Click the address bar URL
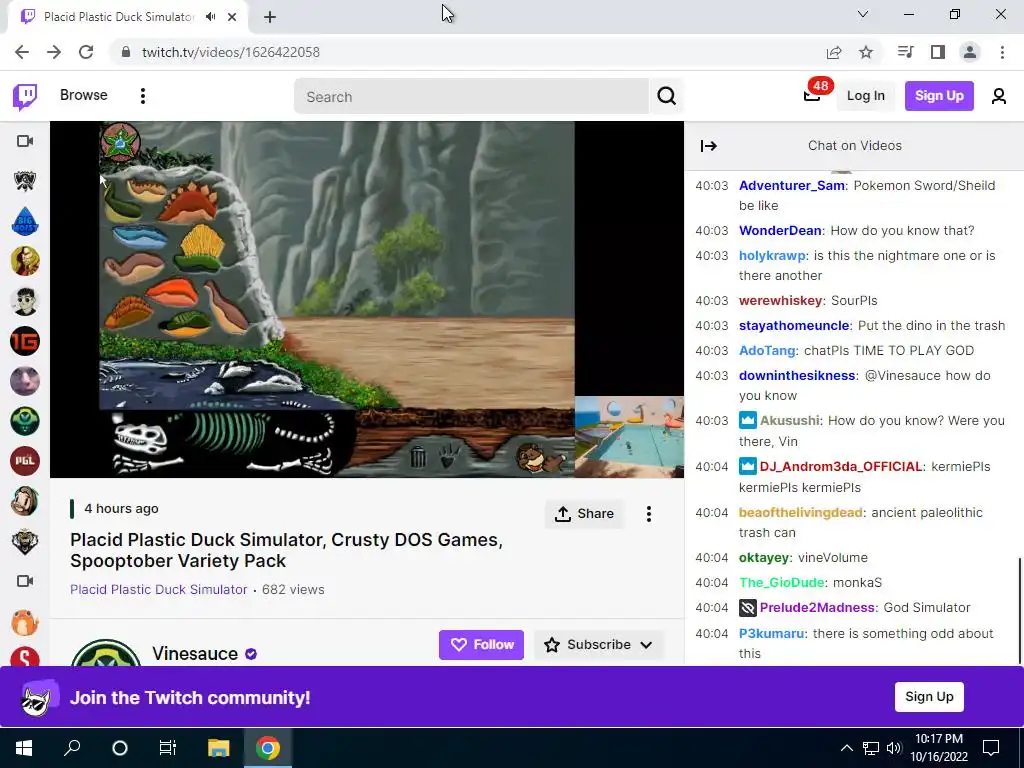 (x=231, y=52)
